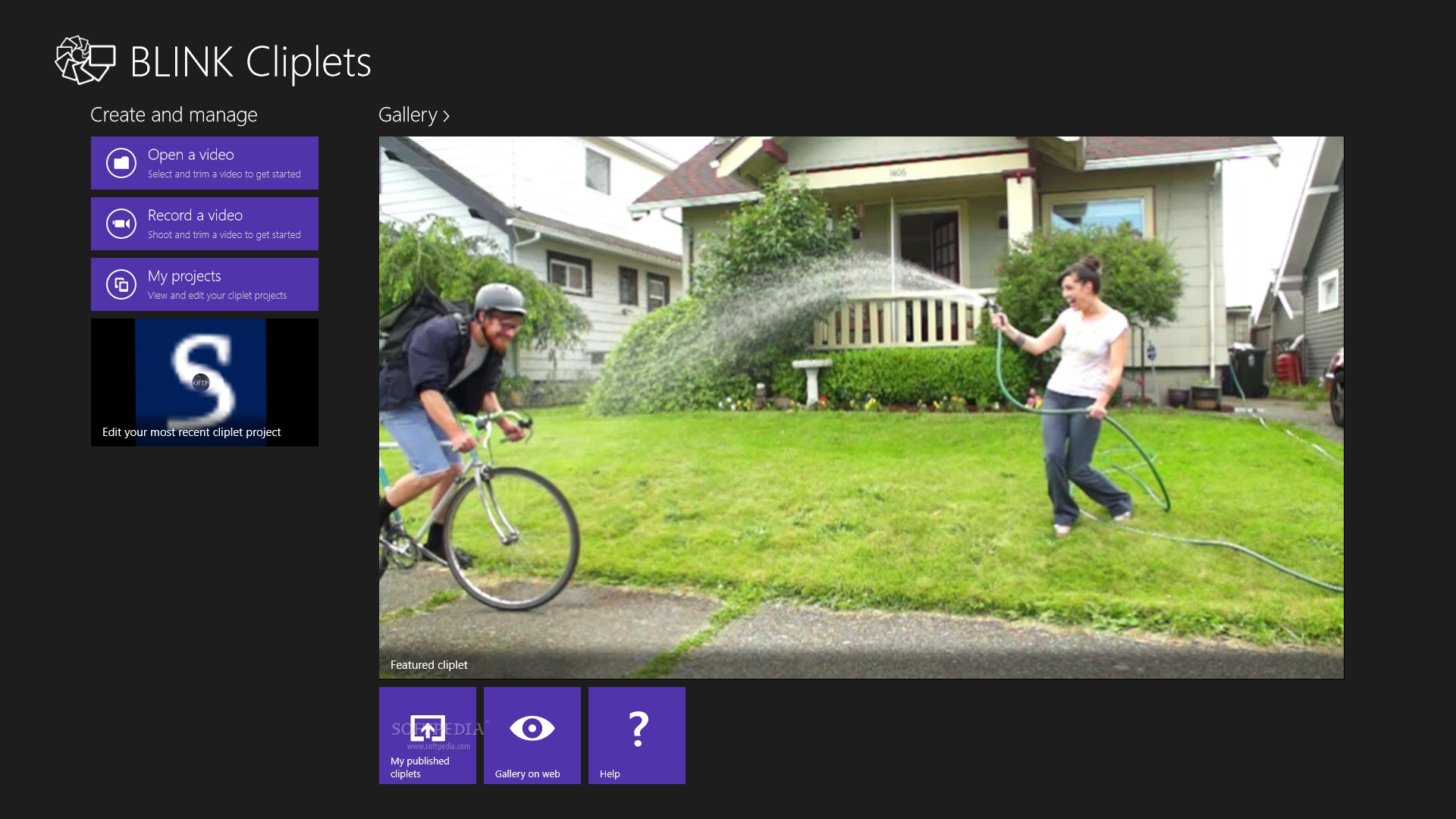This screenshot has height=819, width=1456.
Task: Open the featured cliplet image
Action: [x=861, y=407]
